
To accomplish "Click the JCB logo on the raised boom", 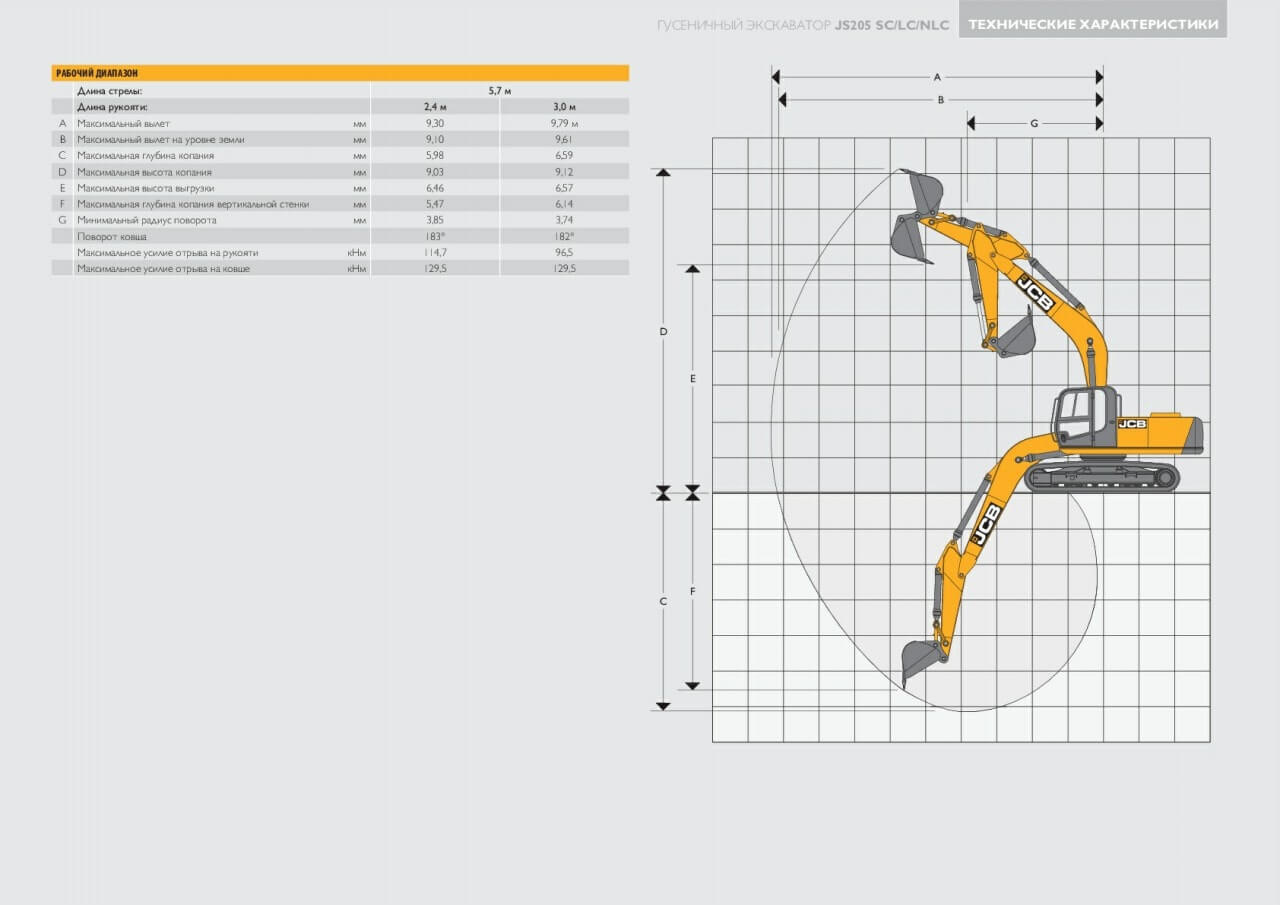I will [x=1035, y=293].
